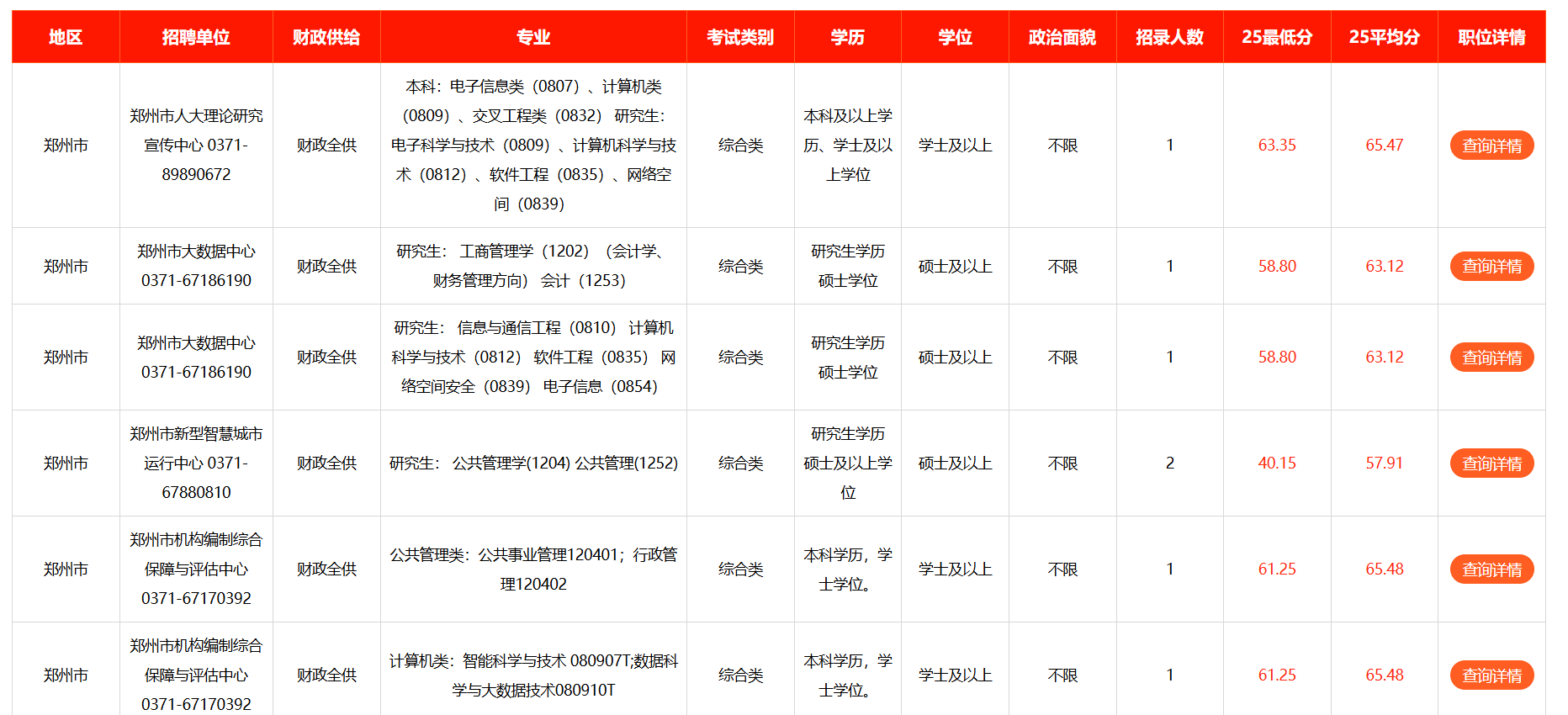Click 查询详情 for 郑州市新型智慧城市运行中心

(1491, 463)
